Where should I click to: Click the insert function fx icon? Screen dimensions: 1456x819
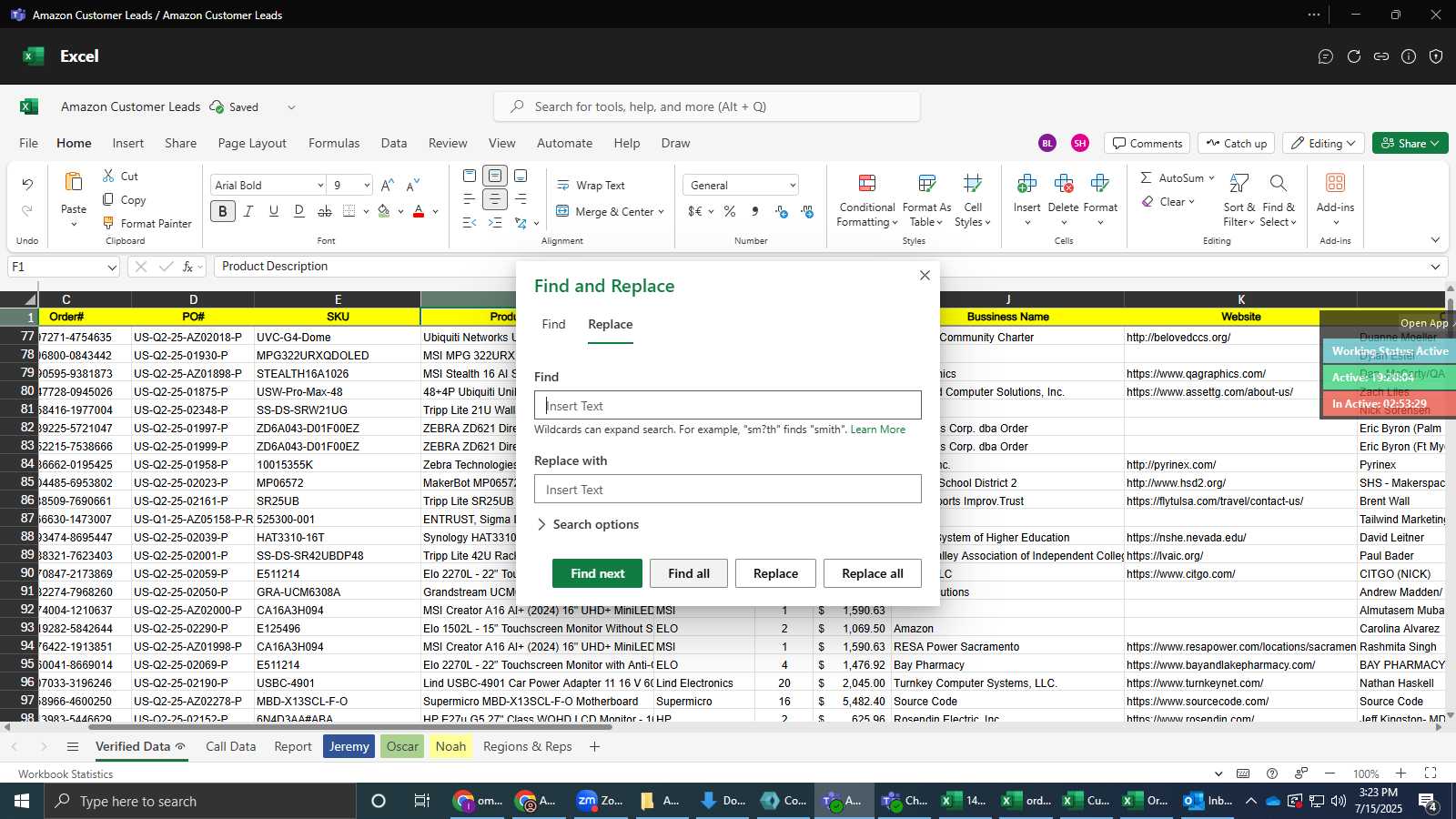[187, 267]
